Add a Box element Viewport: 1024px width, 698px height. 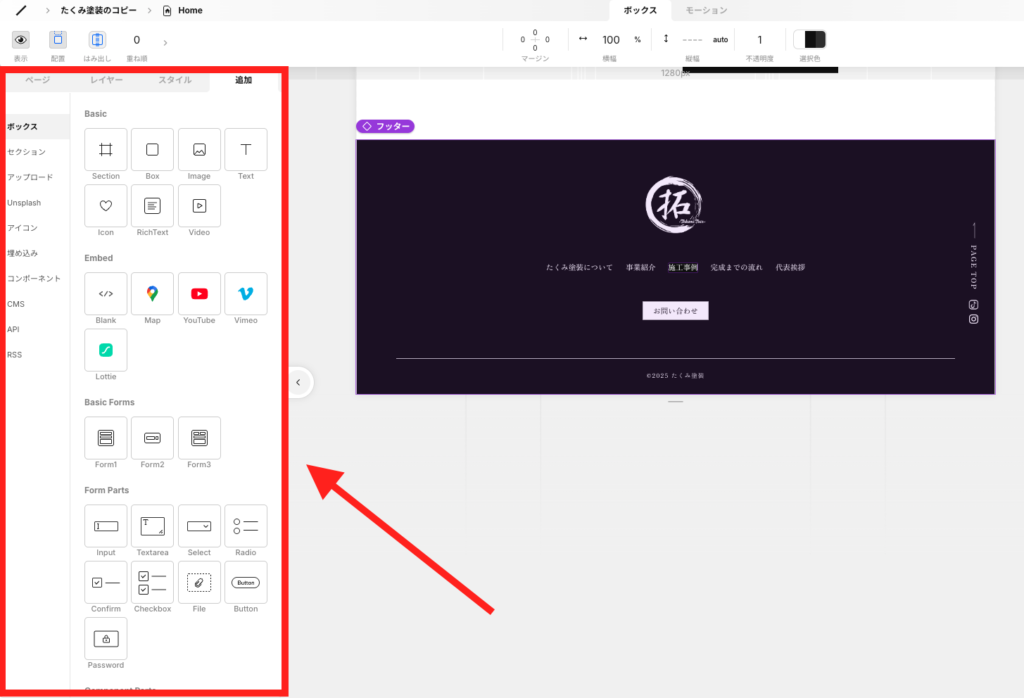click(x=152, y=150)
